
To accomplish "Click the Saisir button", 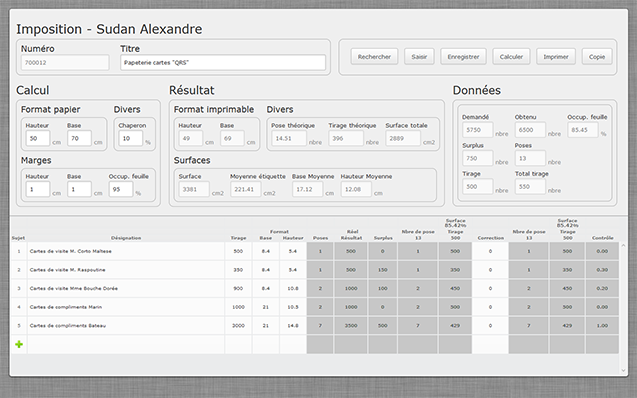I will [419, 57].
